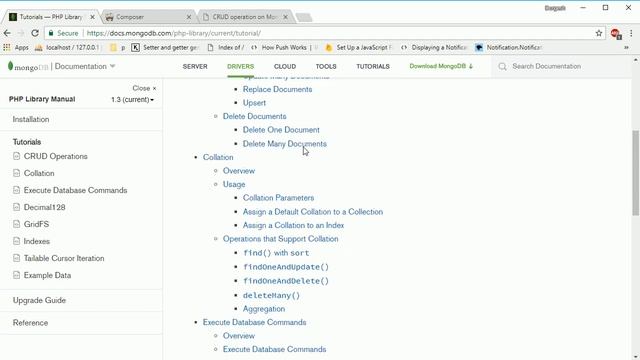Open the Index of / bookmark

[x=226, y=47]
